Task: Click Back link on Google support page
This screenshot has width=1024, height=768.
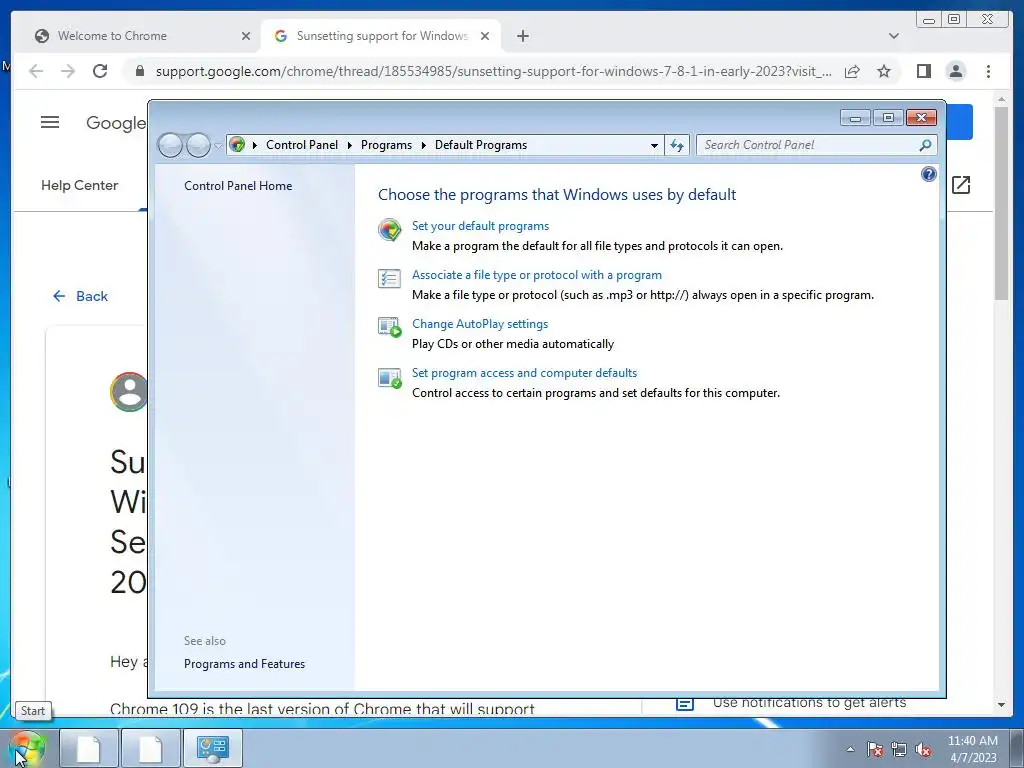Action: [80, 296]
